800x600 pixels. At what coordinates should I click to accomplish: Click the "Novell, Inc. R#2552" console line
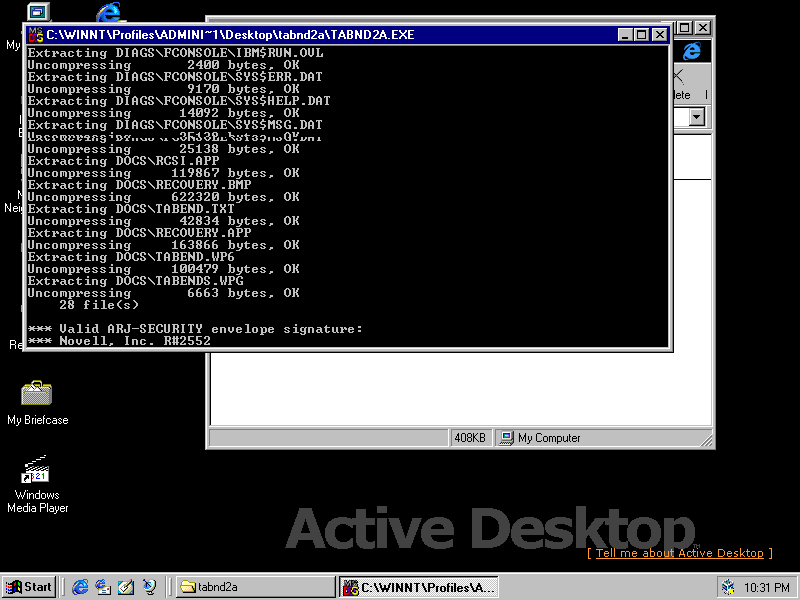click(x=135, y=341)
